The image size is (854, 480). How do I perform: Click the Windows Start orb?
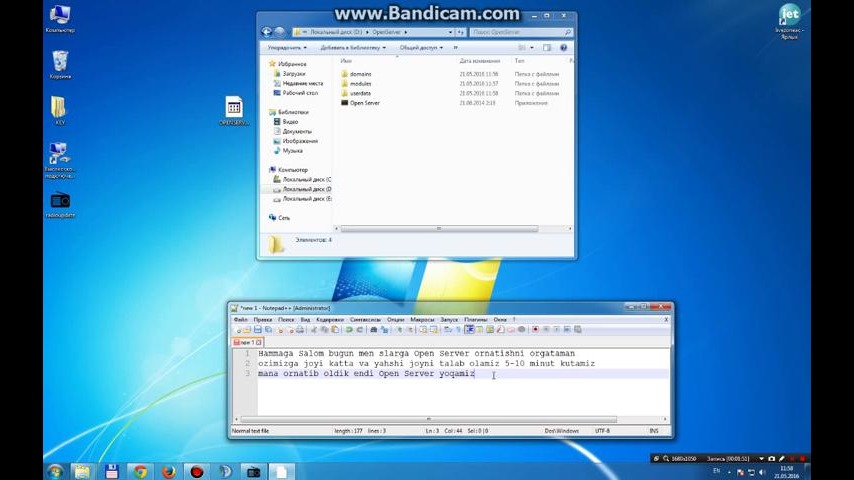point(55,471)
